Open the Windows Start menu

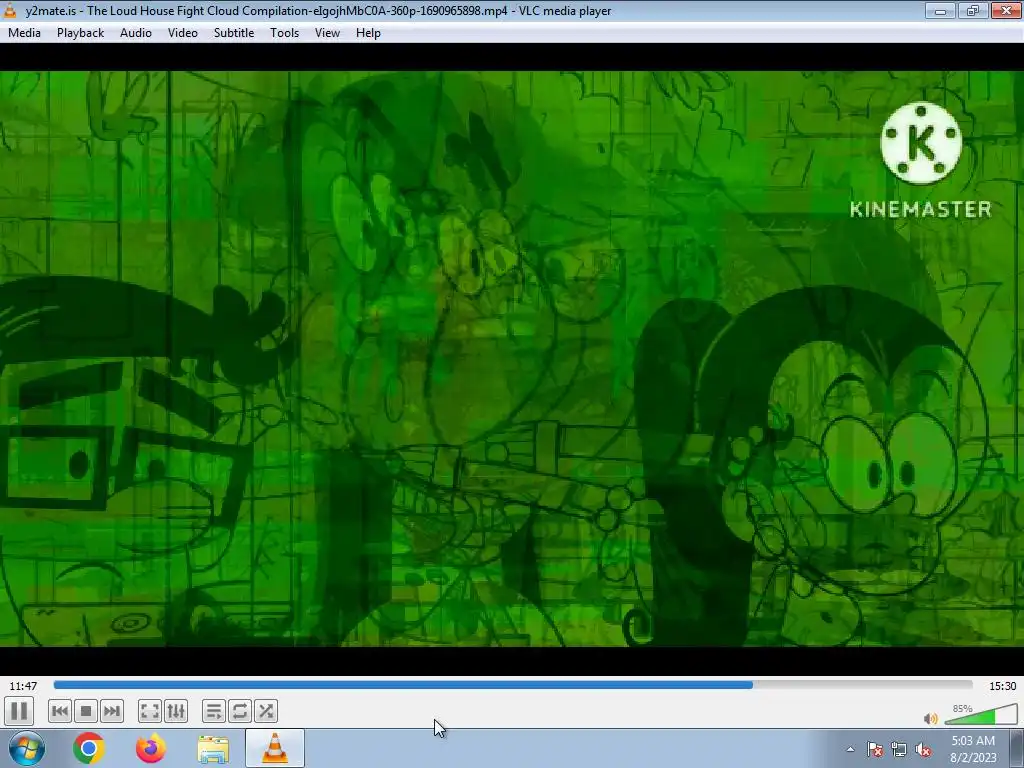pos(27,748)
